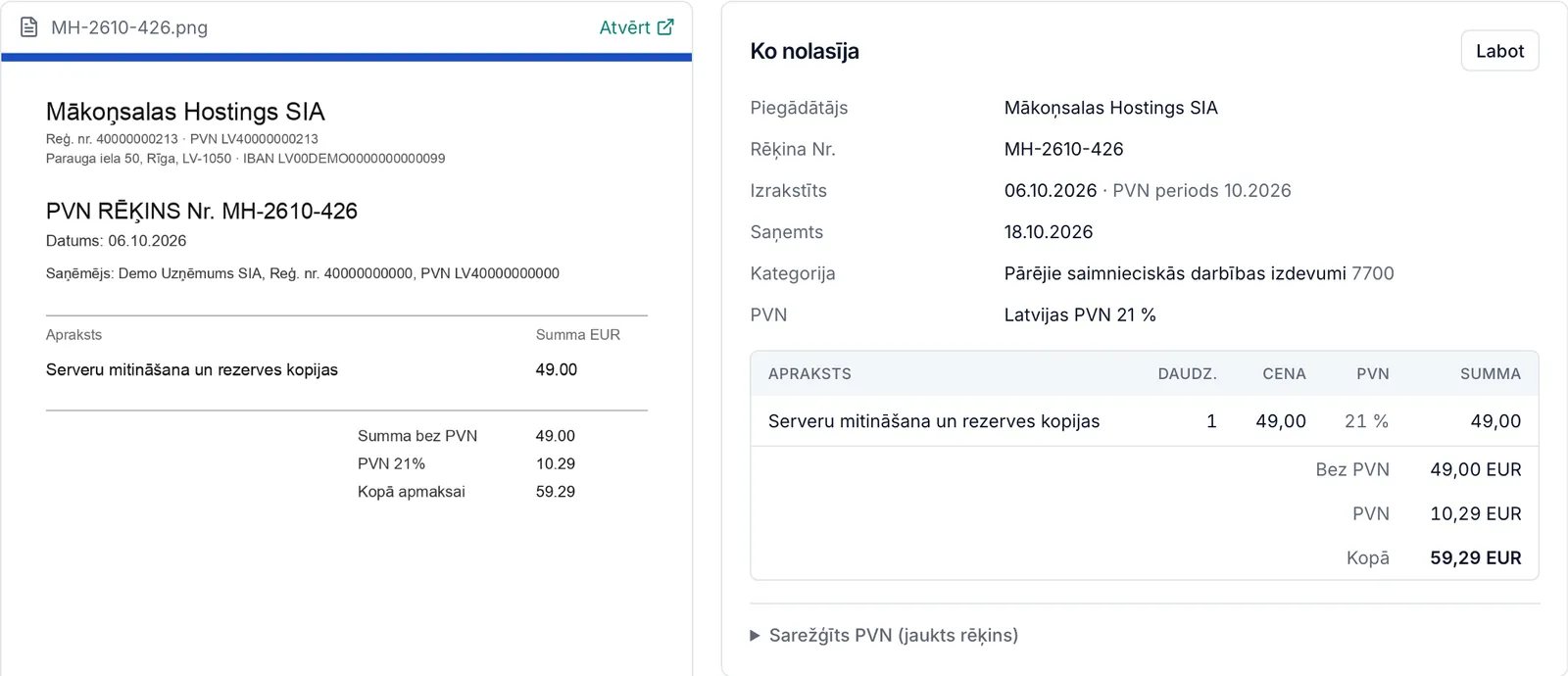
Task: Click the Latvijas PVN 21 % value
Action: (1079, 314)
